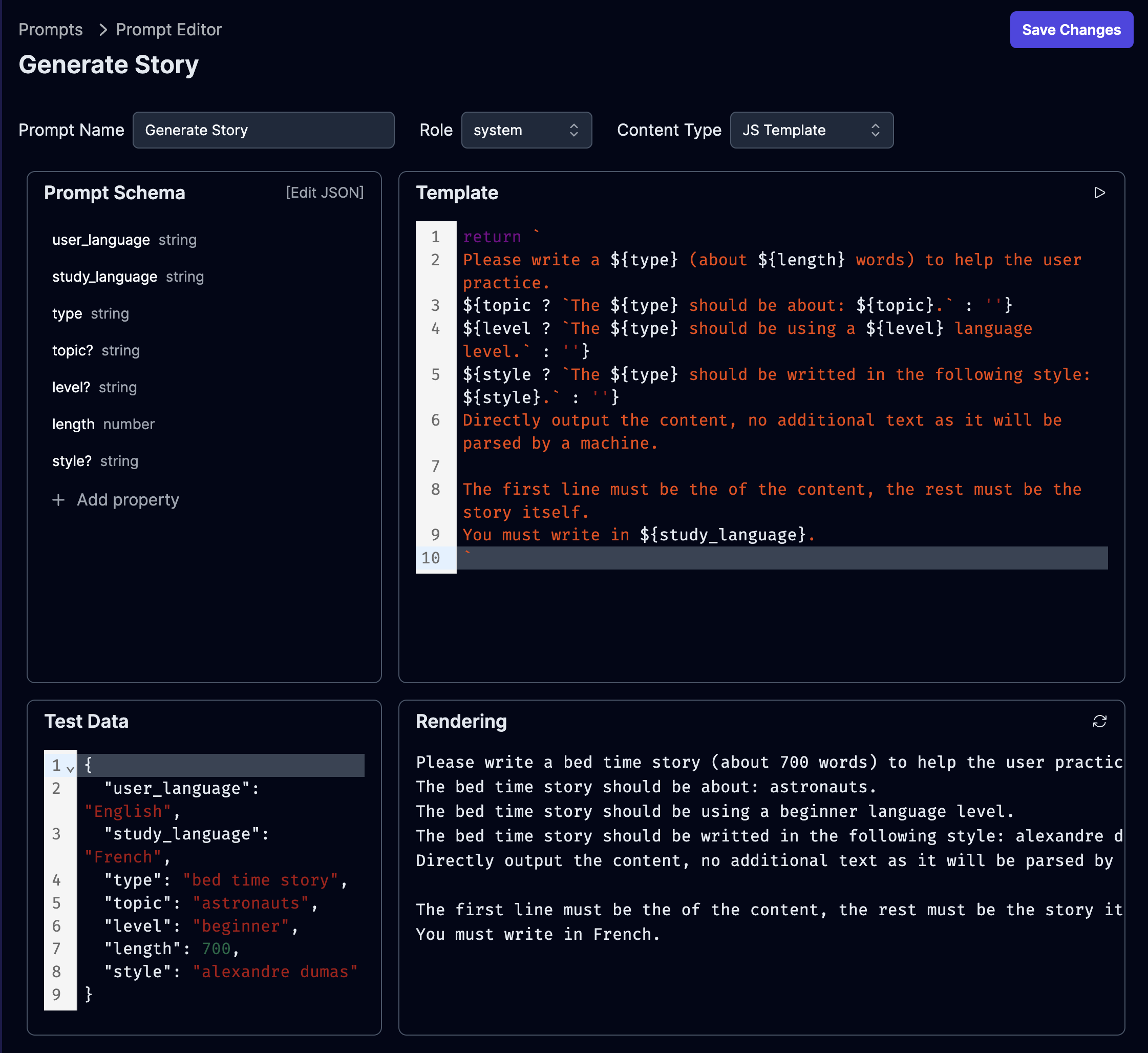Screen dimensions: 1148x1053
Task: Select the user_language schema property
Action: 101,240
